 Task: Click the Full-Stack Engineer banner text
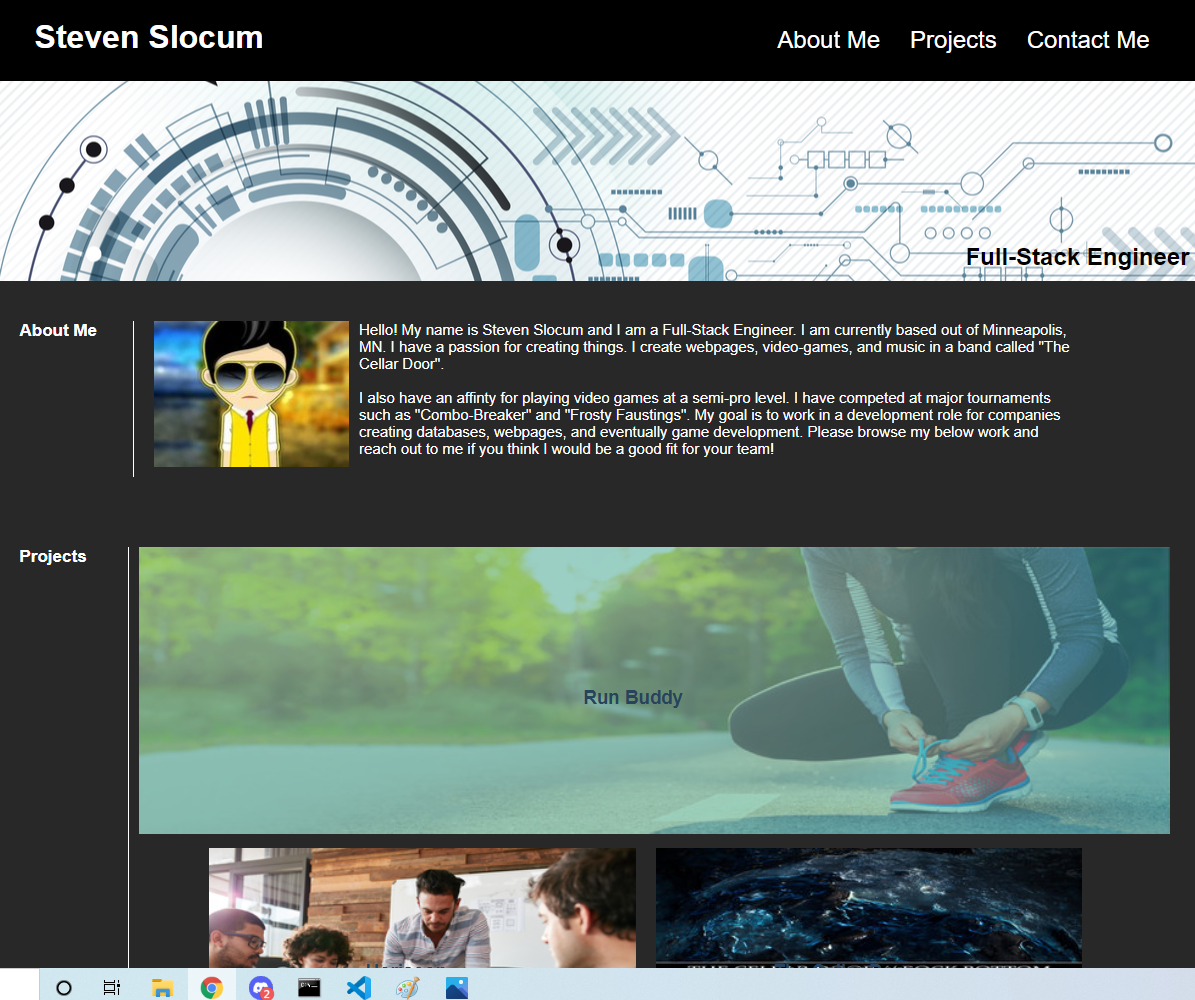(1077, 257)
